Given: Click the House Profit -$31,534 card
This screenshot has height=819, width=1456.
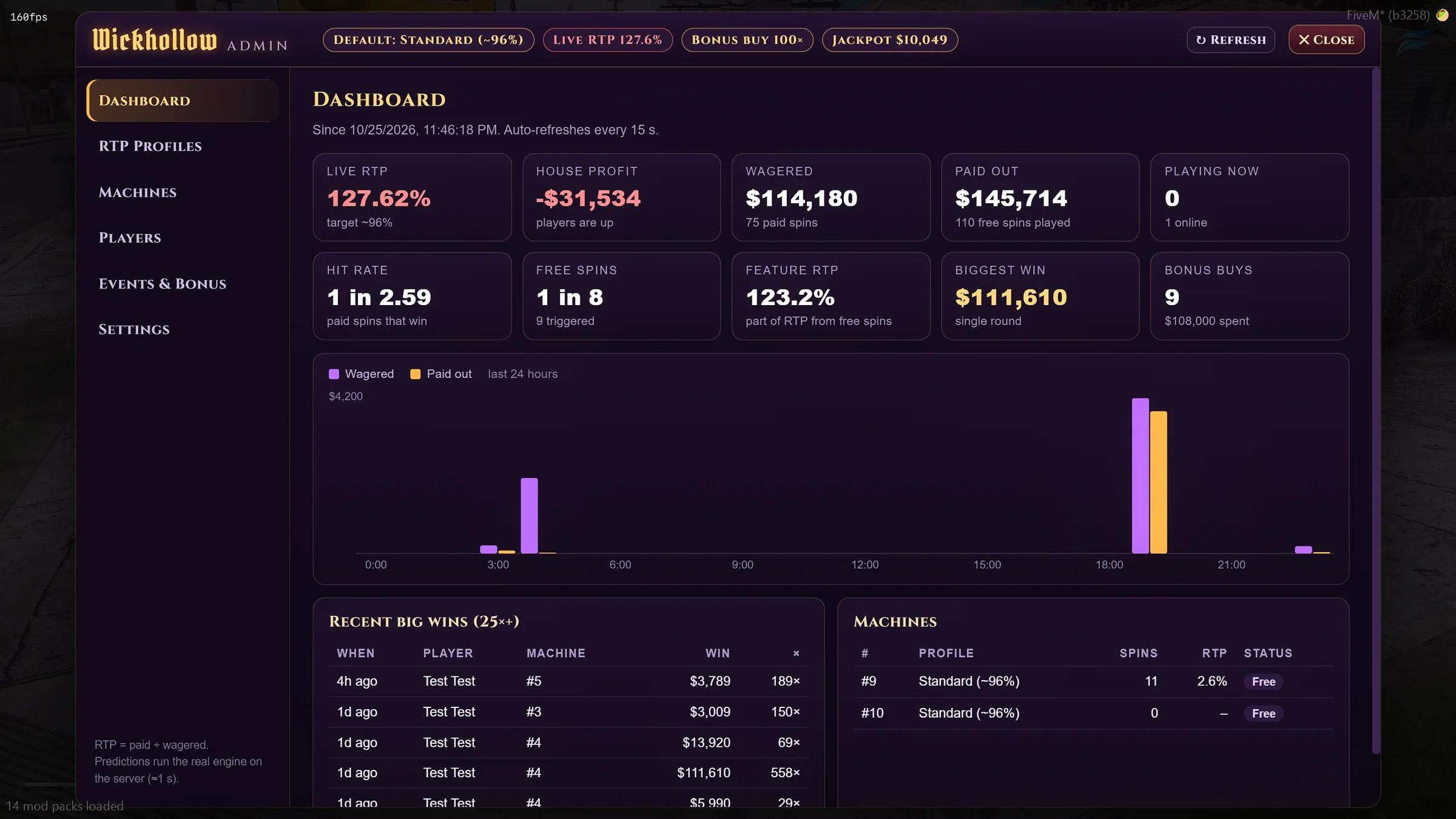Looking at the screenshot, I should click(x=621, y=197).
